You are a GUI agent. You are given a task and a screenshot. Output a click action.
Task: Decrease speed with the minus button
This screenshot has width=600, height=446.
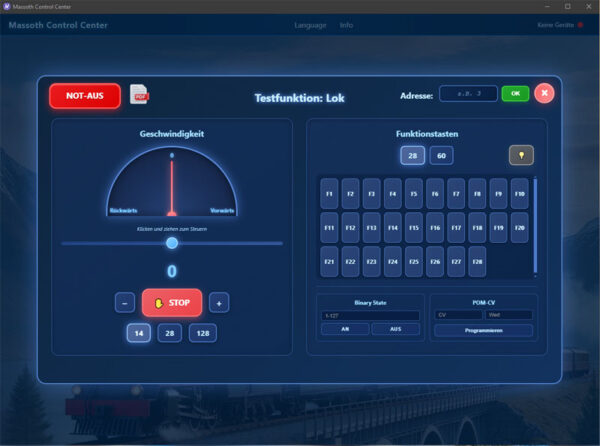pos(124,303)
